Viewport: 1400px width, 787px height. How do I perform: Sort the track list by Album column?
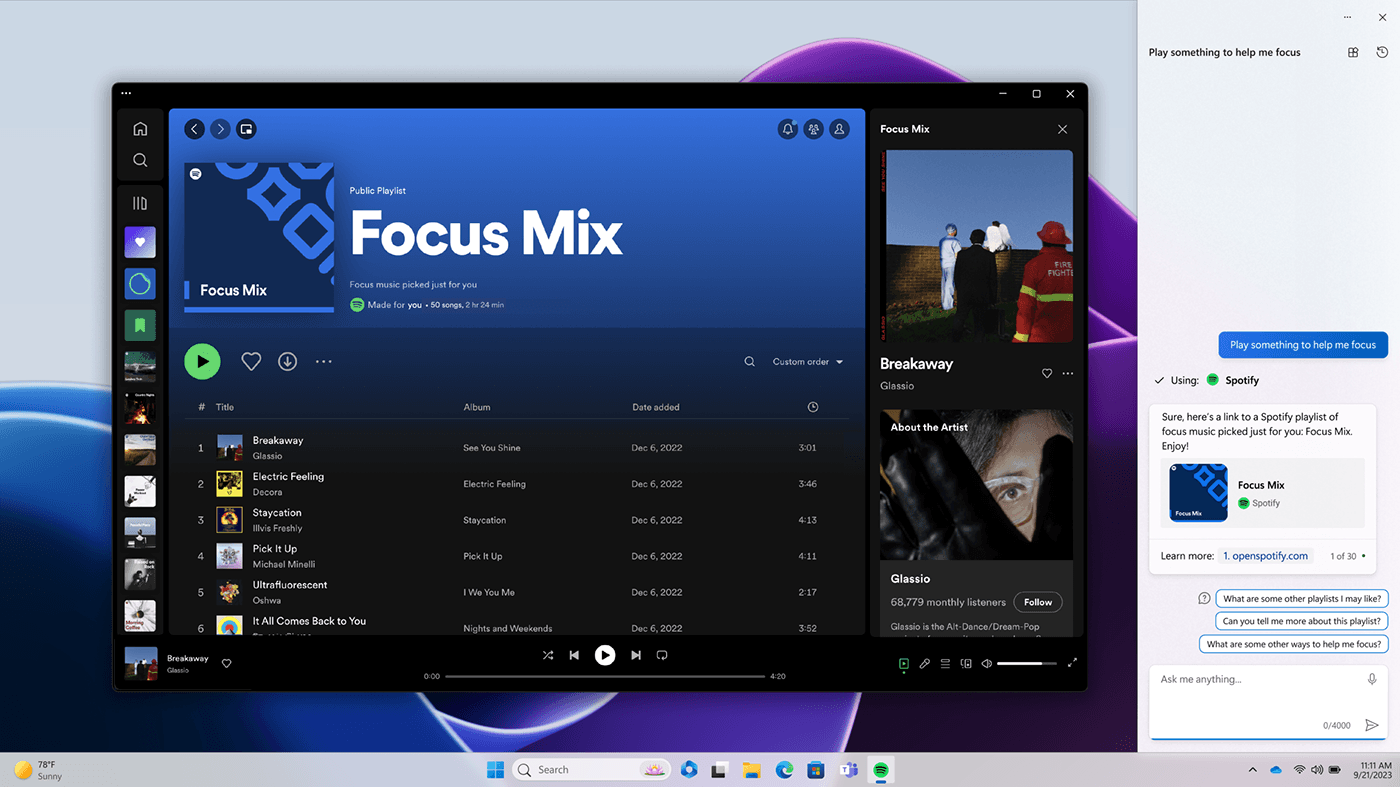click(477, 407)
